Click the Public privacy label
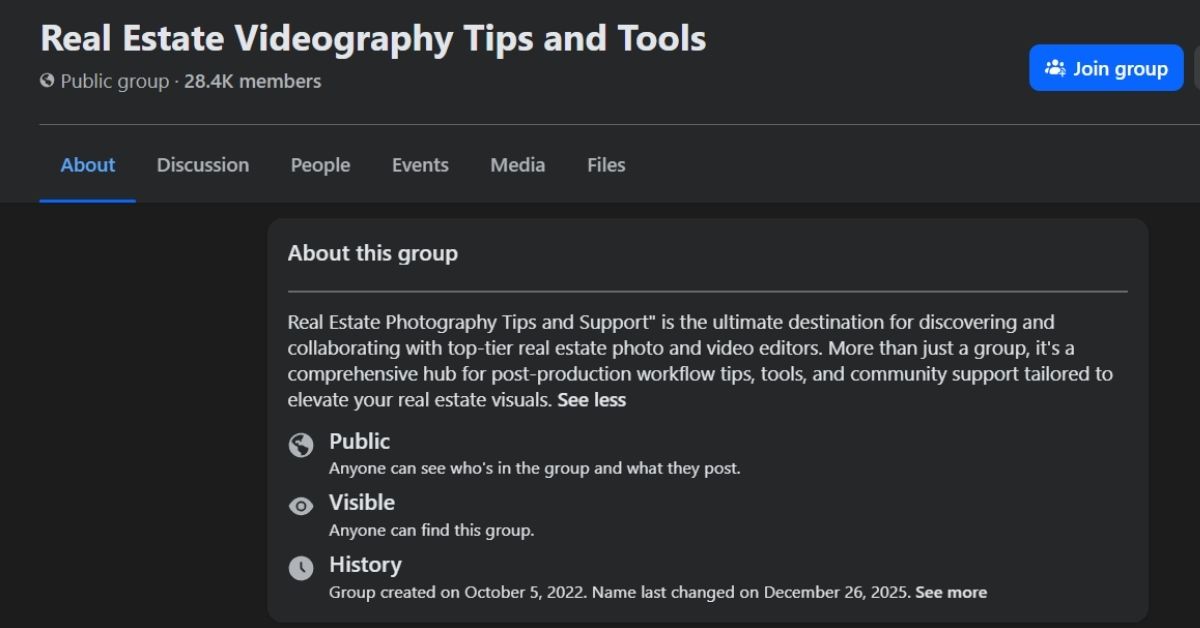Screen dimensions: 1200x628 click(359, 441)
